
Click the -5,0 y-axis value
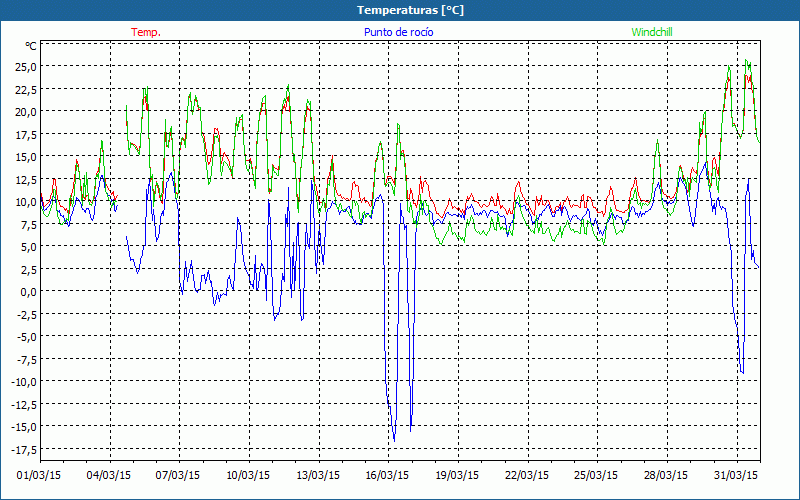coord(26,336)
